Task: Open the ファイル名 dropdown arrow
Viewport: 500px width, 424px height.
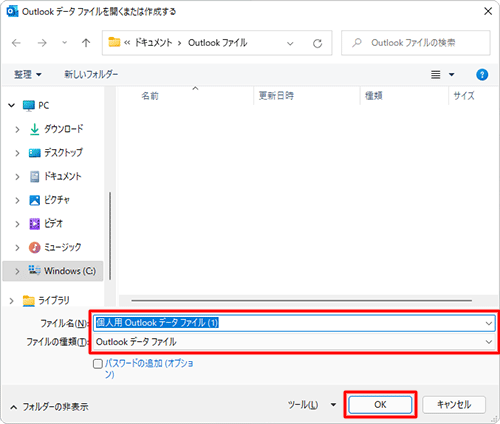Action: click(489, 323)
